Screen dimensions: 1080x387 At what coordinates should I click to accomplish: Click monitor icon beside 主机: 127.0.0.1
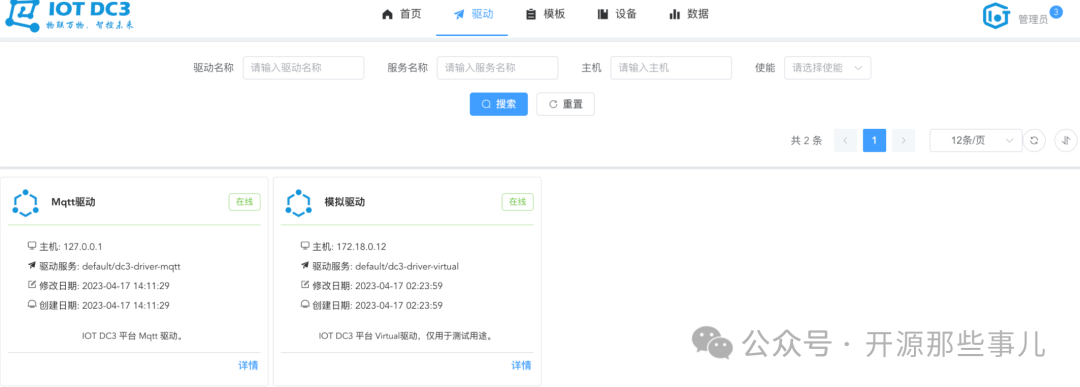tap(32, 246)
